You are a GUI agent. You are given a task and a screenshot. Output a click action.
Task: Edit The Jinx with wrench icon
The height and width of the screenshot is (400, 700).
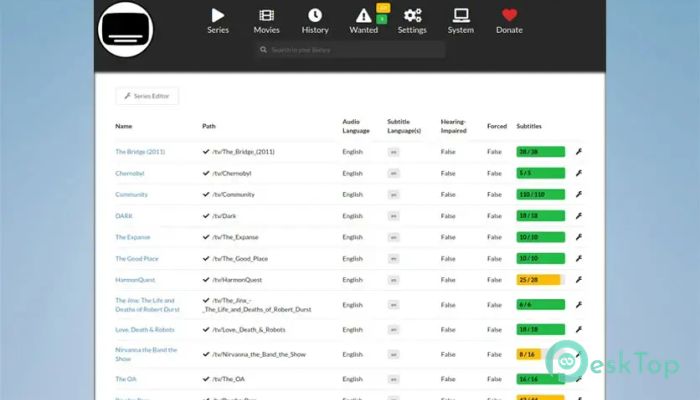pos(579,304)
